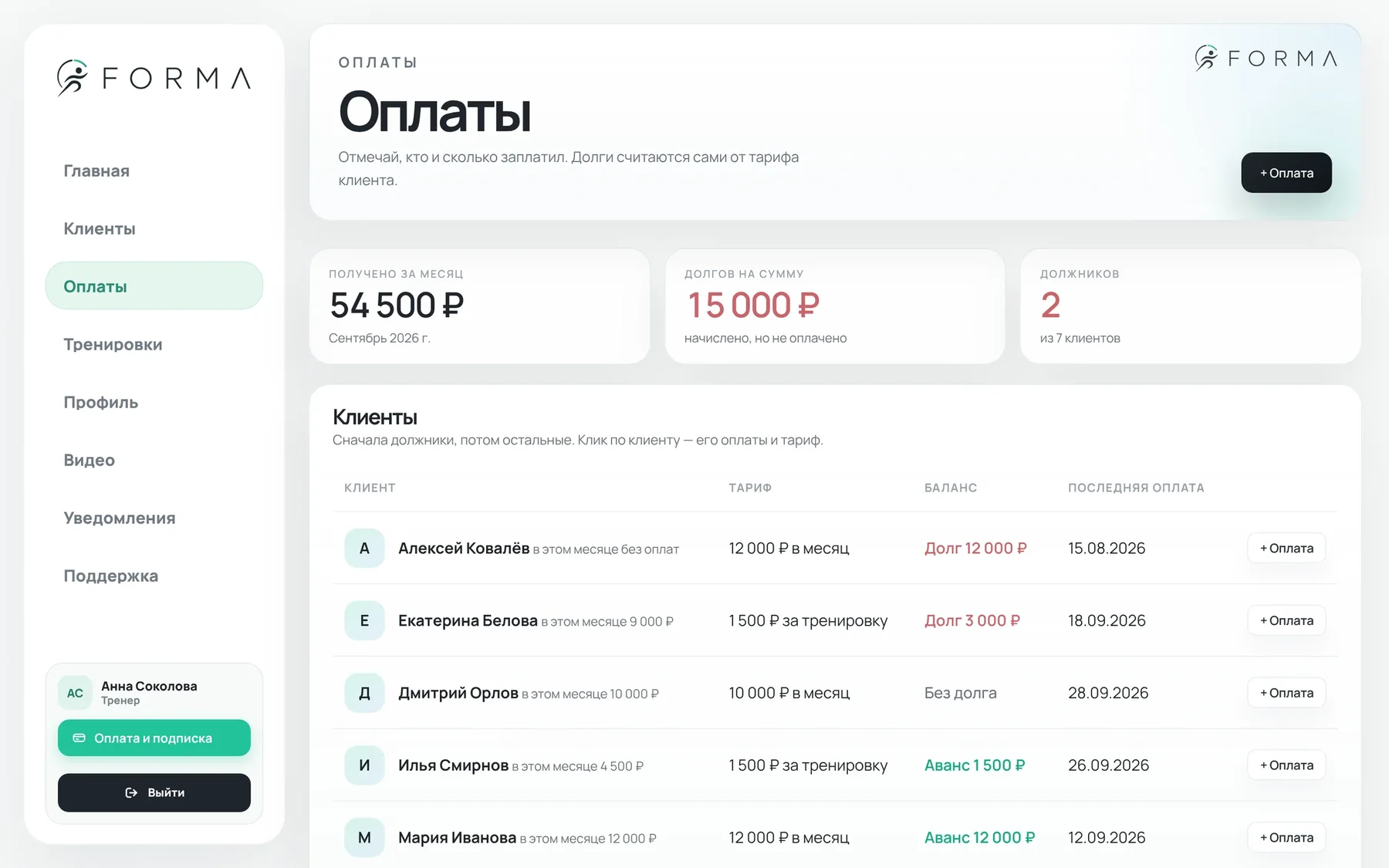Click the Последняя оплата column header

(1136, 488)
